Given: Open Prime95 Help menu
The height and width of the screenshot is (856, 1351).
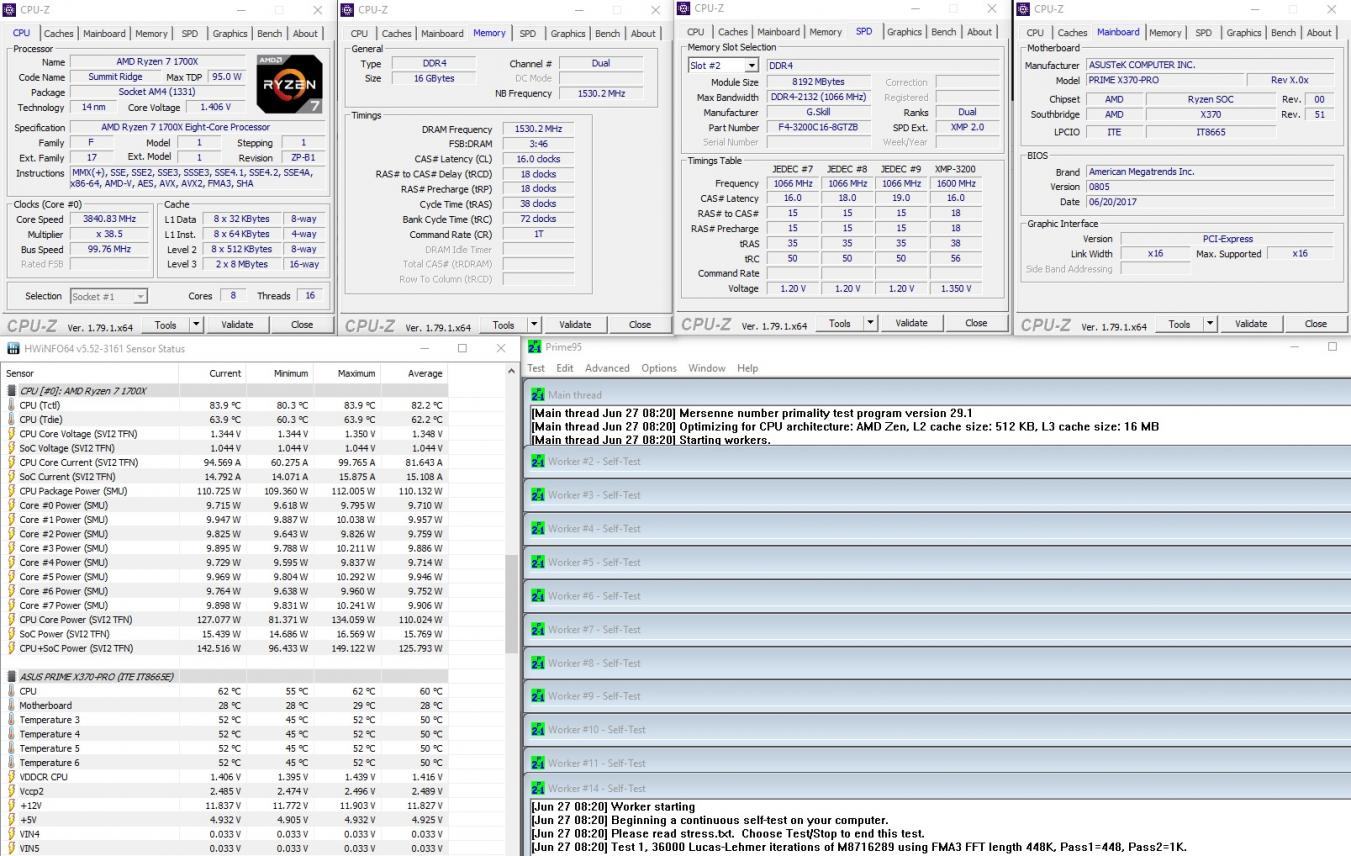Looking at the screenshot, I should click(x=747, y=368).
